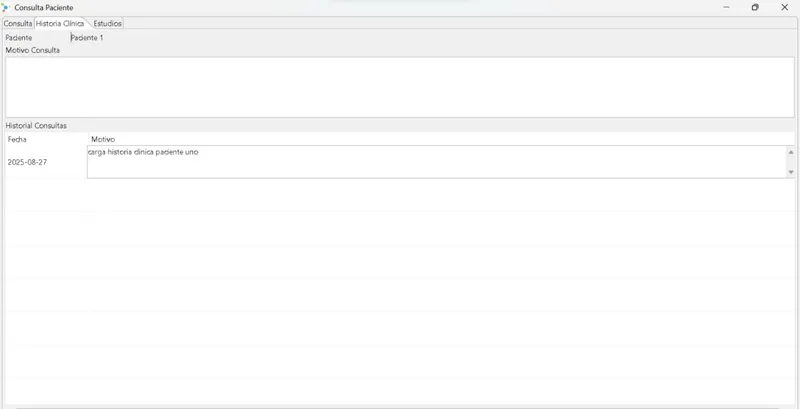This screenshot has width=800, height=409.
Task: Close the Consulta Paciente window
Action: (785, 7)
